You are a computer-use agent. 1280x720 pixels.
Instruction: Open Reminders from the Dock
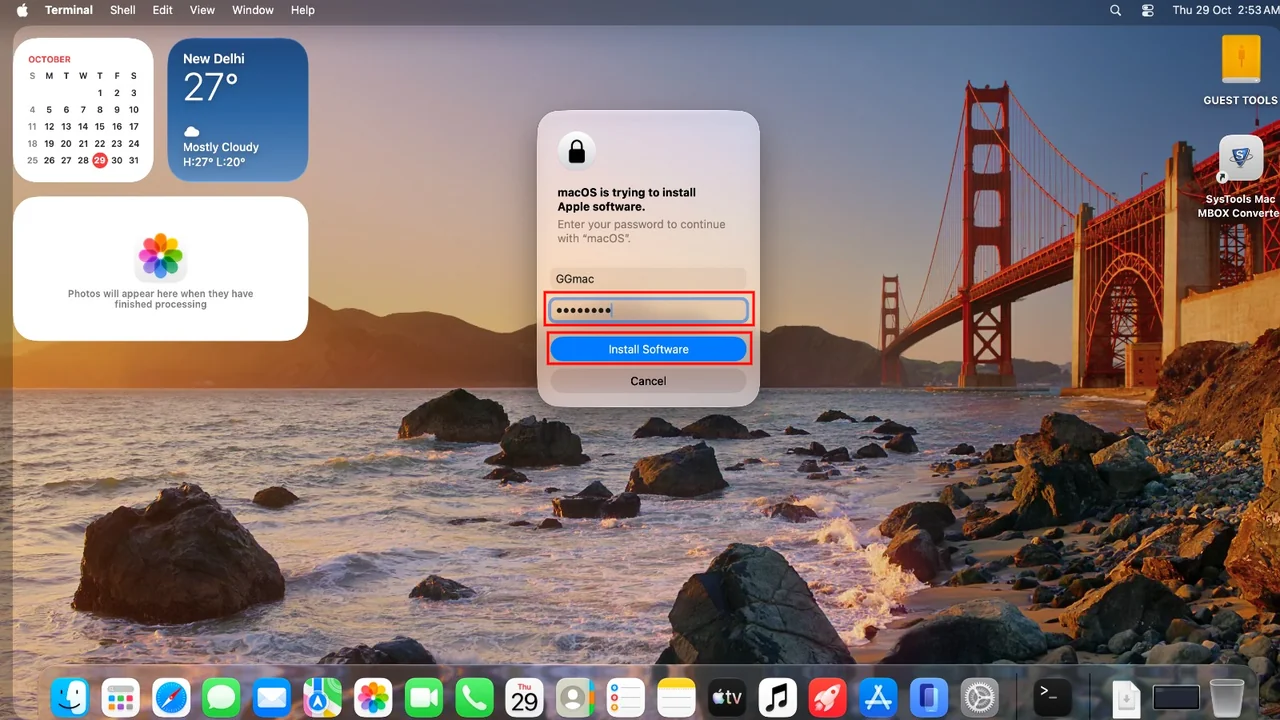click(626, 697)
